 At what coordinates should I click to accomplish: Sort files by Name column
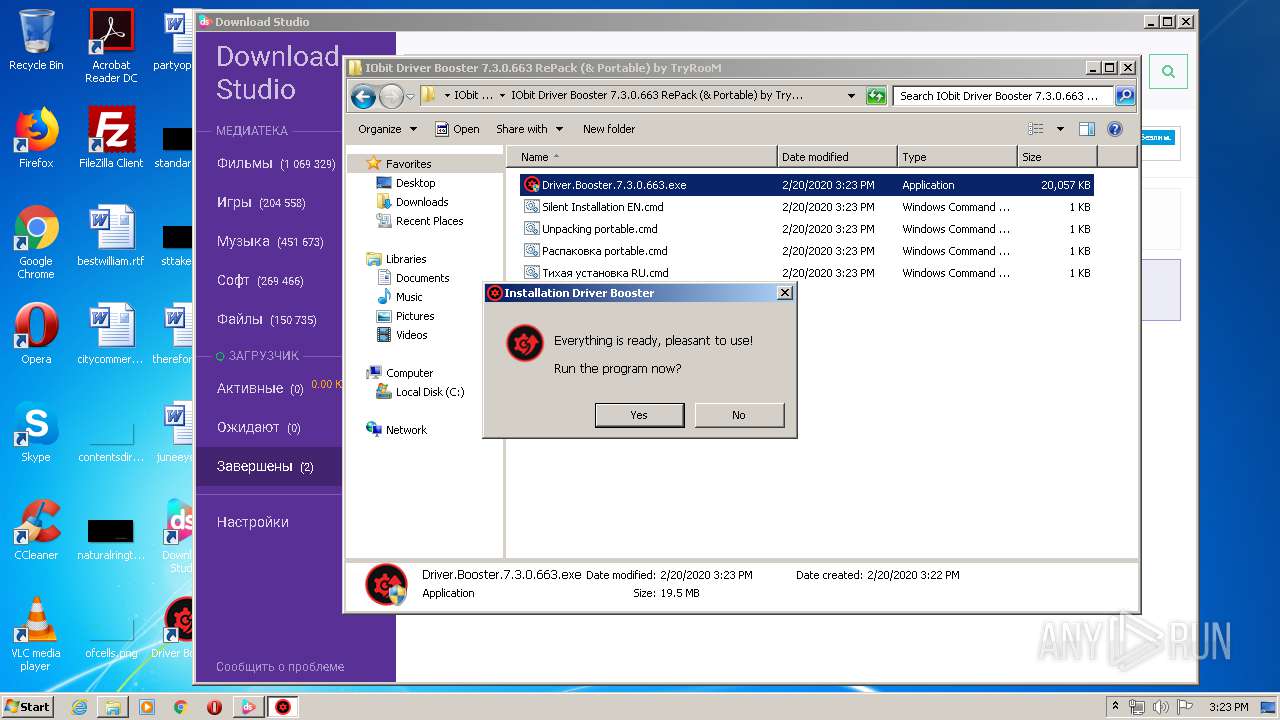point(641,157)
